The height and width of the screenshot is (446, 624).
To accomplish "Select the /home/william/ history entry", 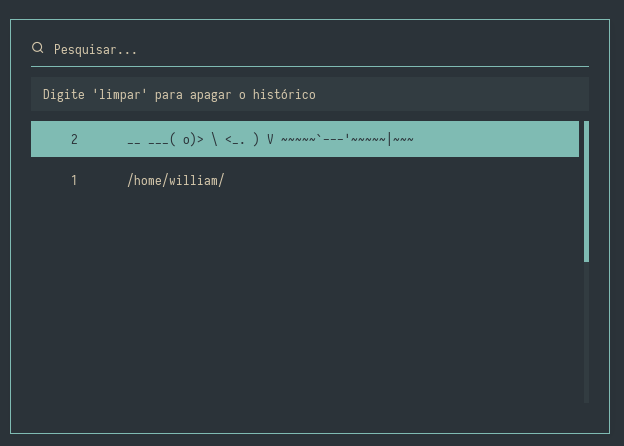I will (x=175, y=181).
